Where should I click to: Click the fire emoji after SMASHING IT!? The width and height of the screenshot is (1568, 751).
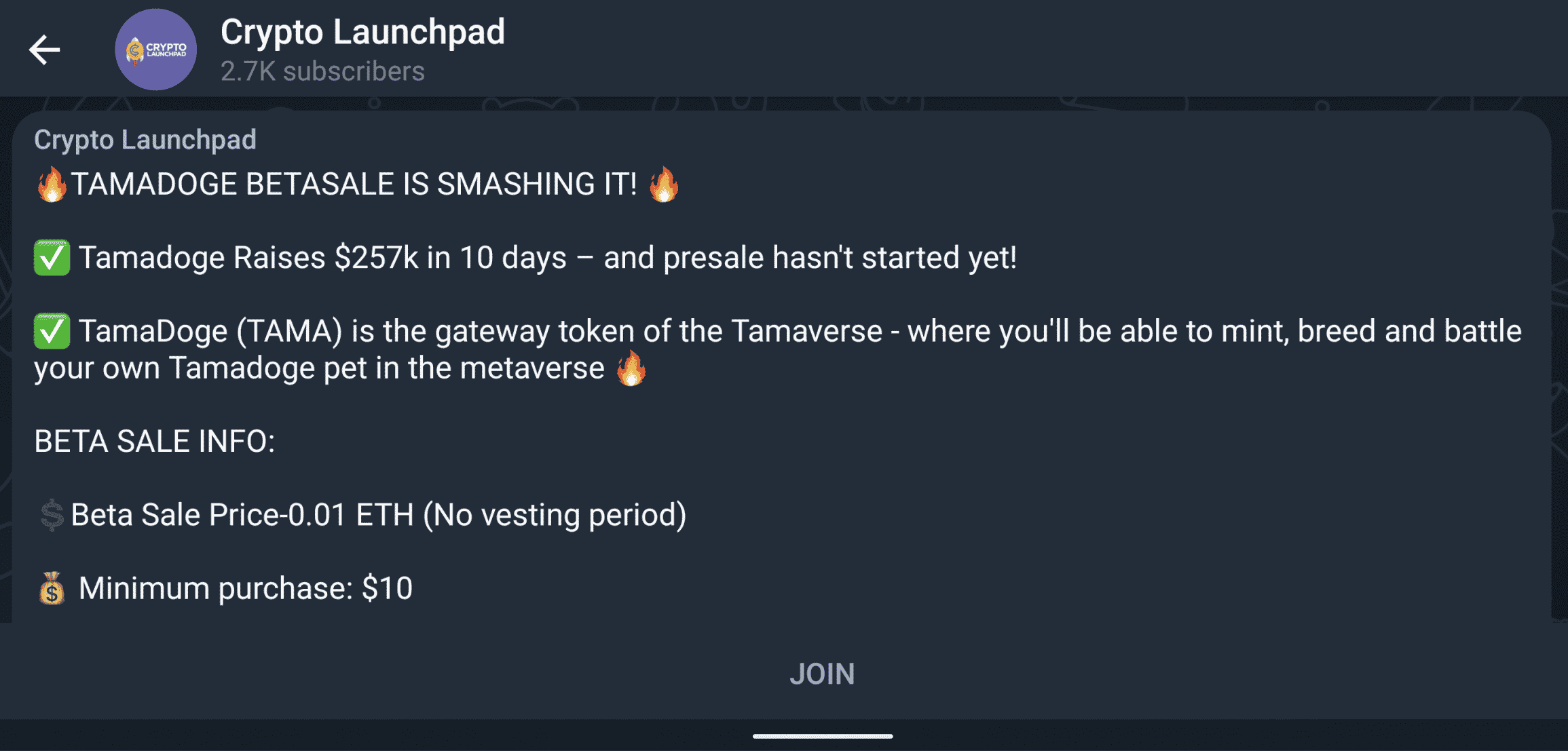(x=663, y=185)
